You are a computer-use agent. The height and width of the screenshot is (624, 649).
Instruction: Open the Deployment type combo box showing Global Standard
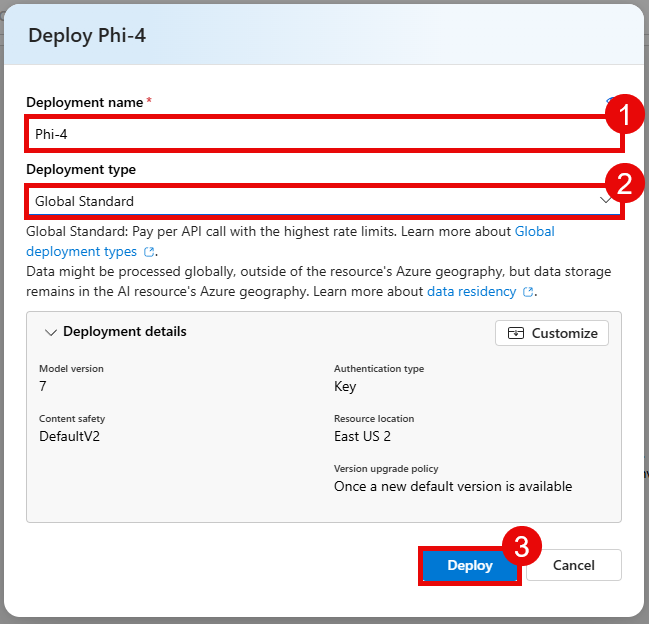[310, 201]
